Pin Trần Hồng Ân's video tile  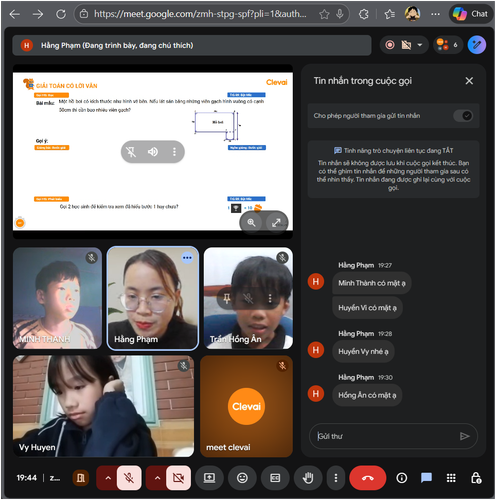coord(227,298)
